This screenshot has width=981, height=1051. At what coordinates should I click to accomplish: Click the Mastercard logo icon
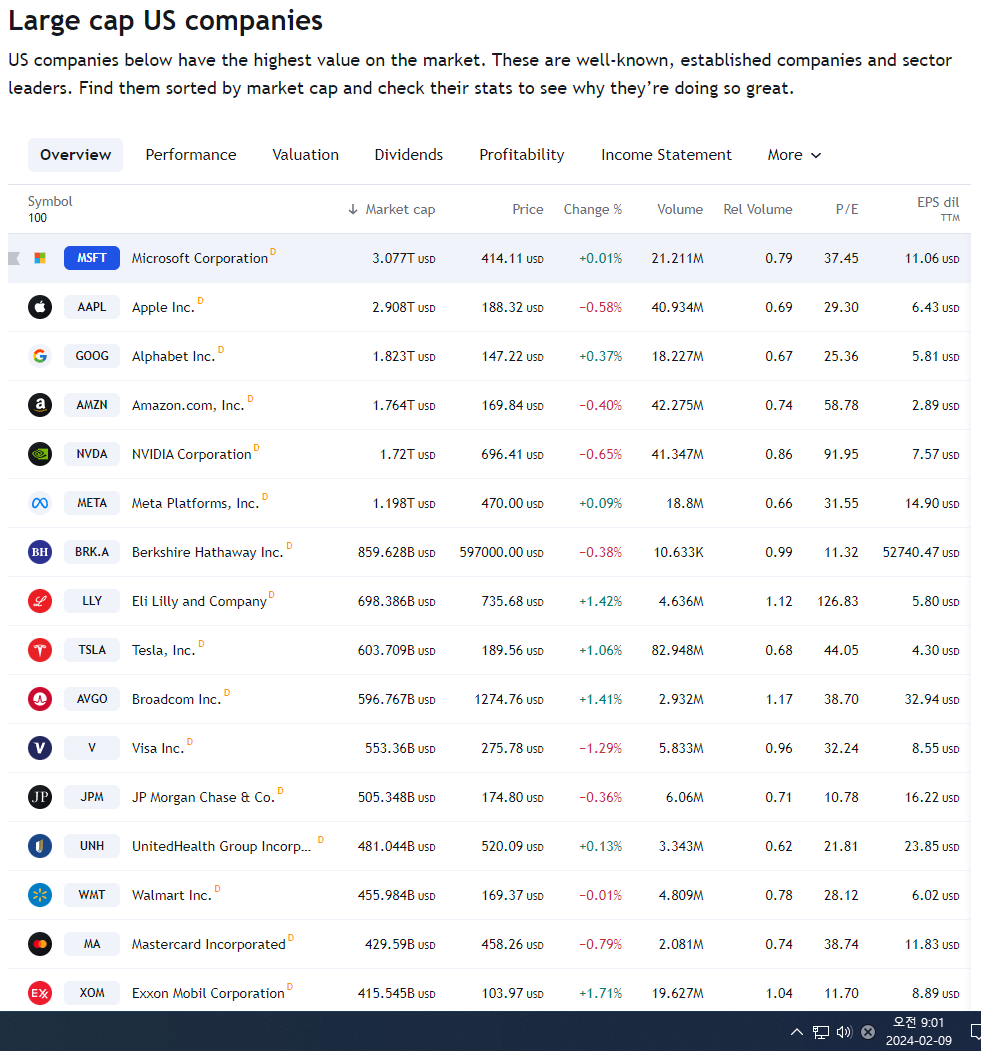tap(40, 943)
